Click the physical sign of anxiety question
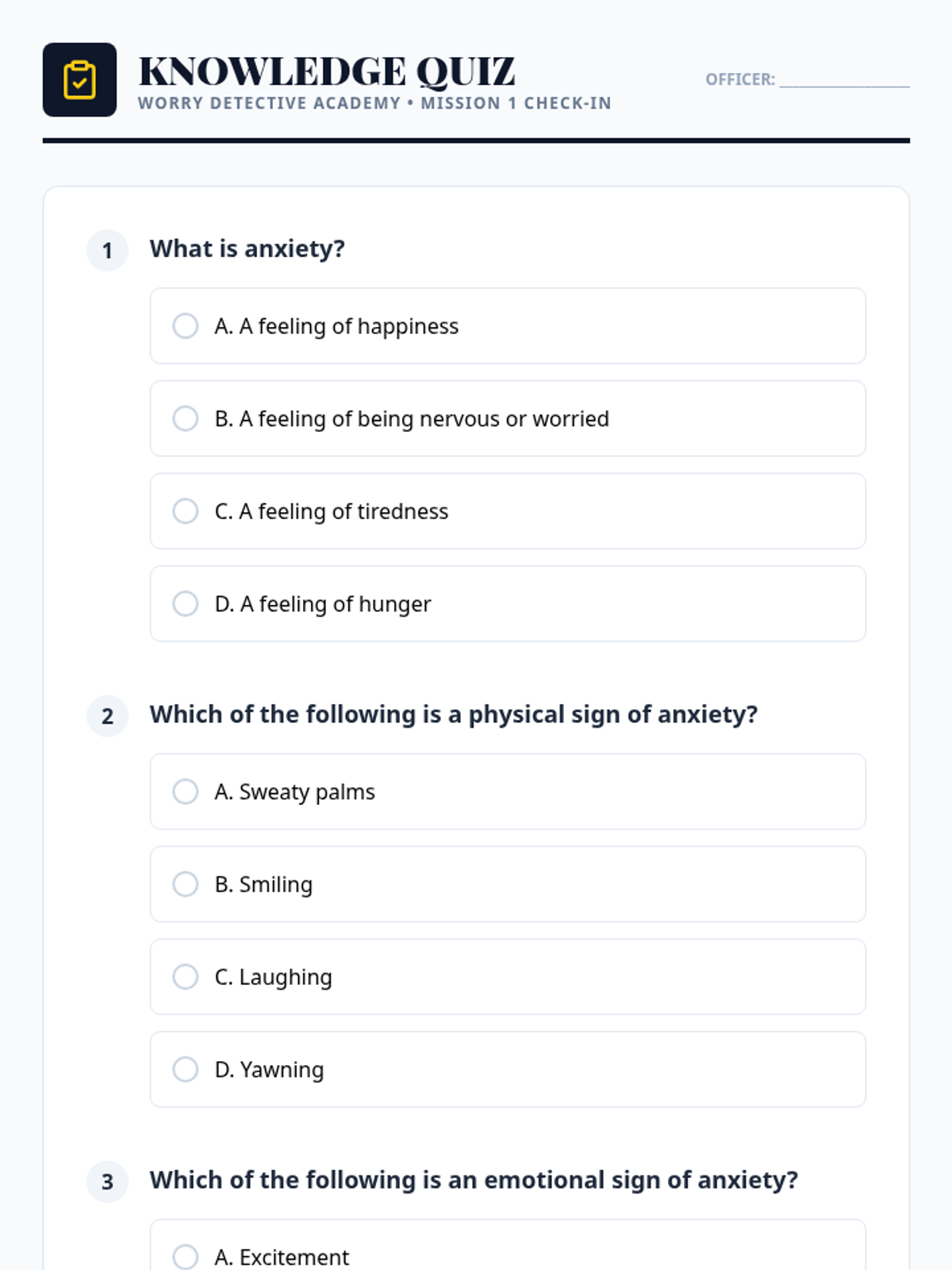 (454, 714)
